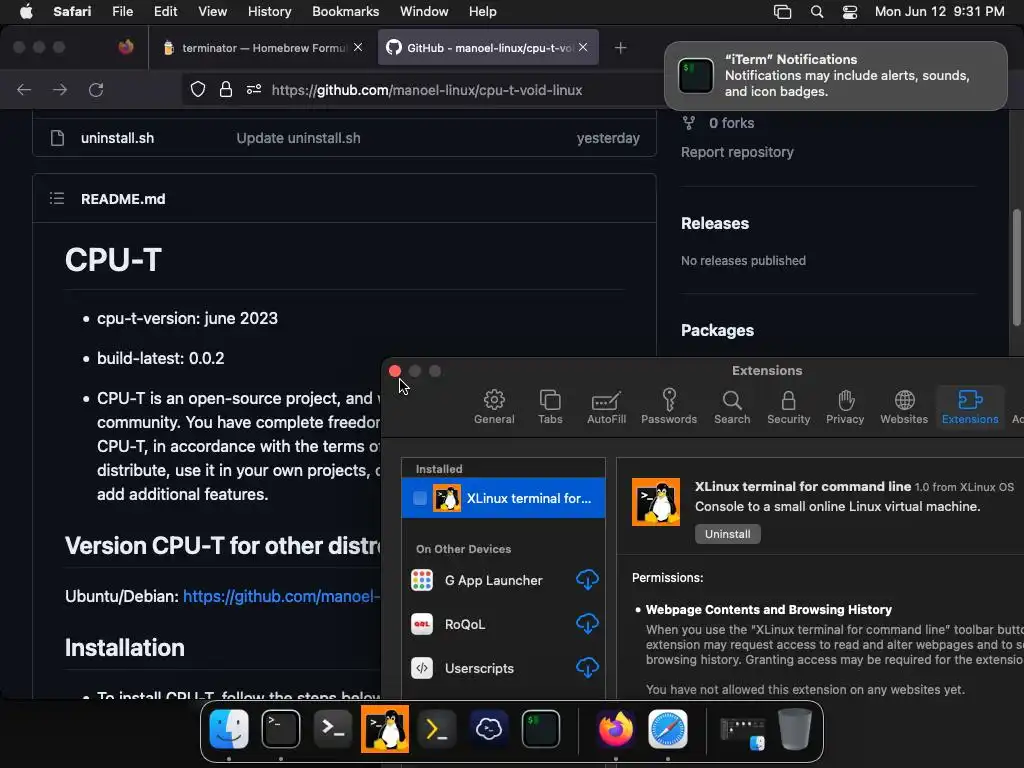This screenshot has height=768, width=1024.
Task: Open the cloud terminal app in Dock
Action: pos(489,729)
